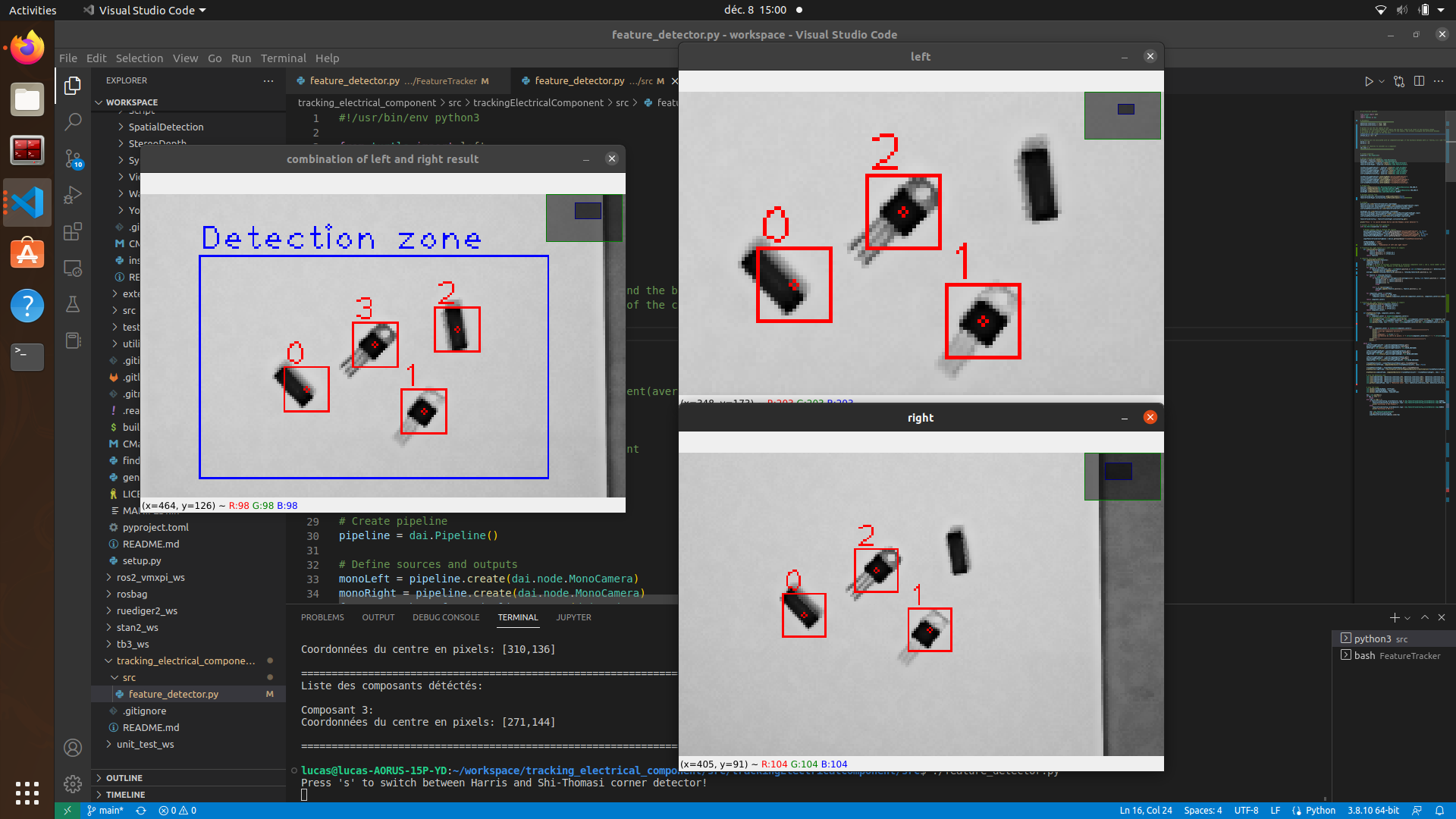Change the Python interpreter version in status bar
The image size is (1456, 819).
(1374, 810)
